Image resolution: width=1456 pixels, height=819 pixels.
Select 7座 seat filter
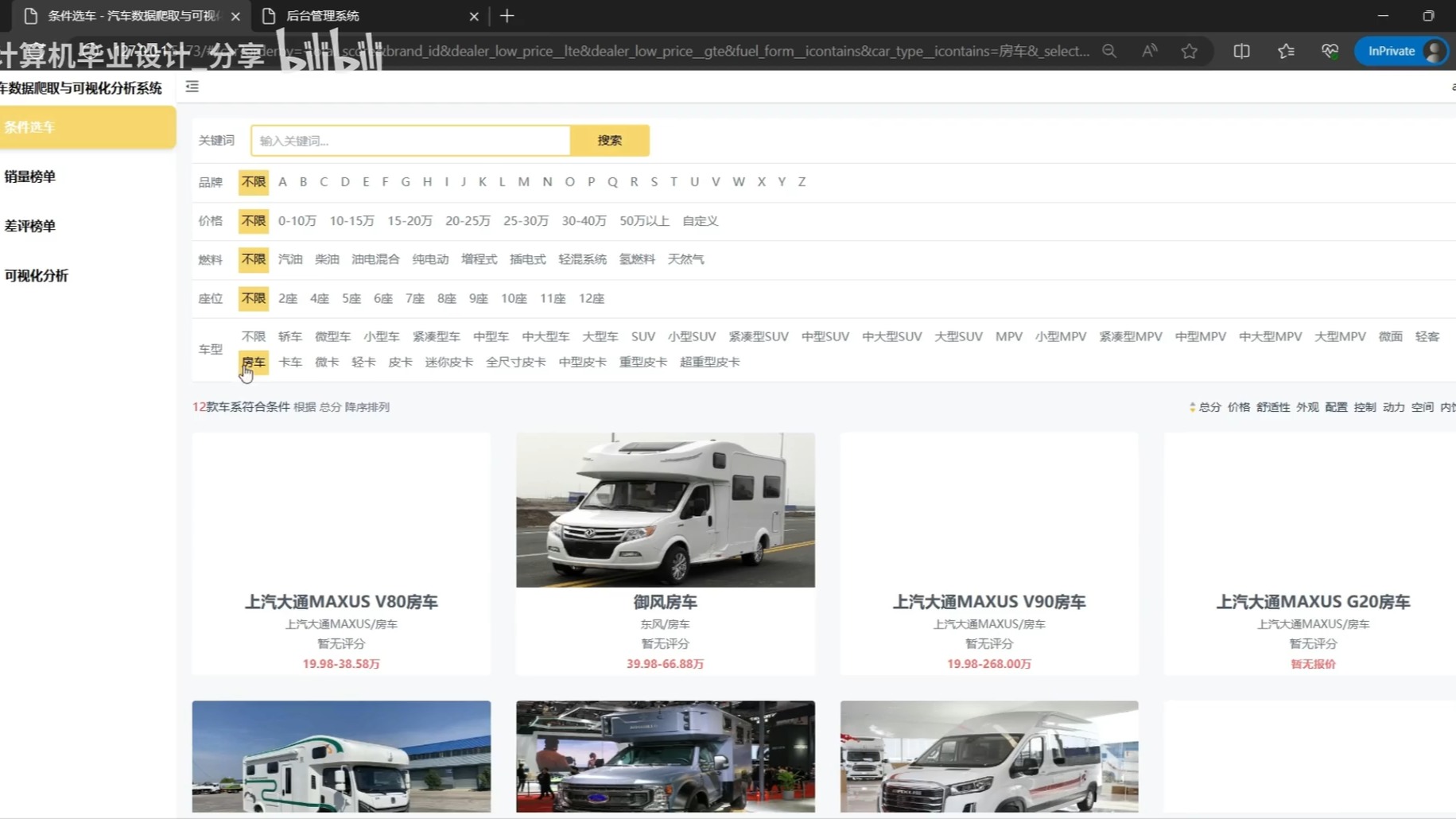[415, 299]
